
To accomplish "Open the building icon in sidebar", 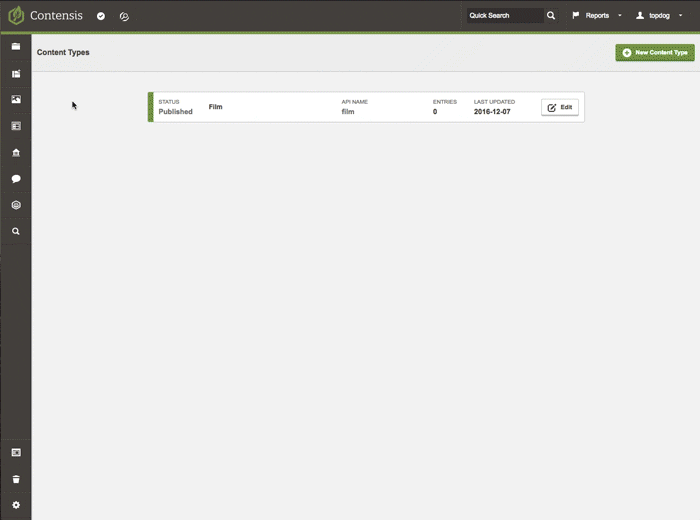I will tap(16, 153).
